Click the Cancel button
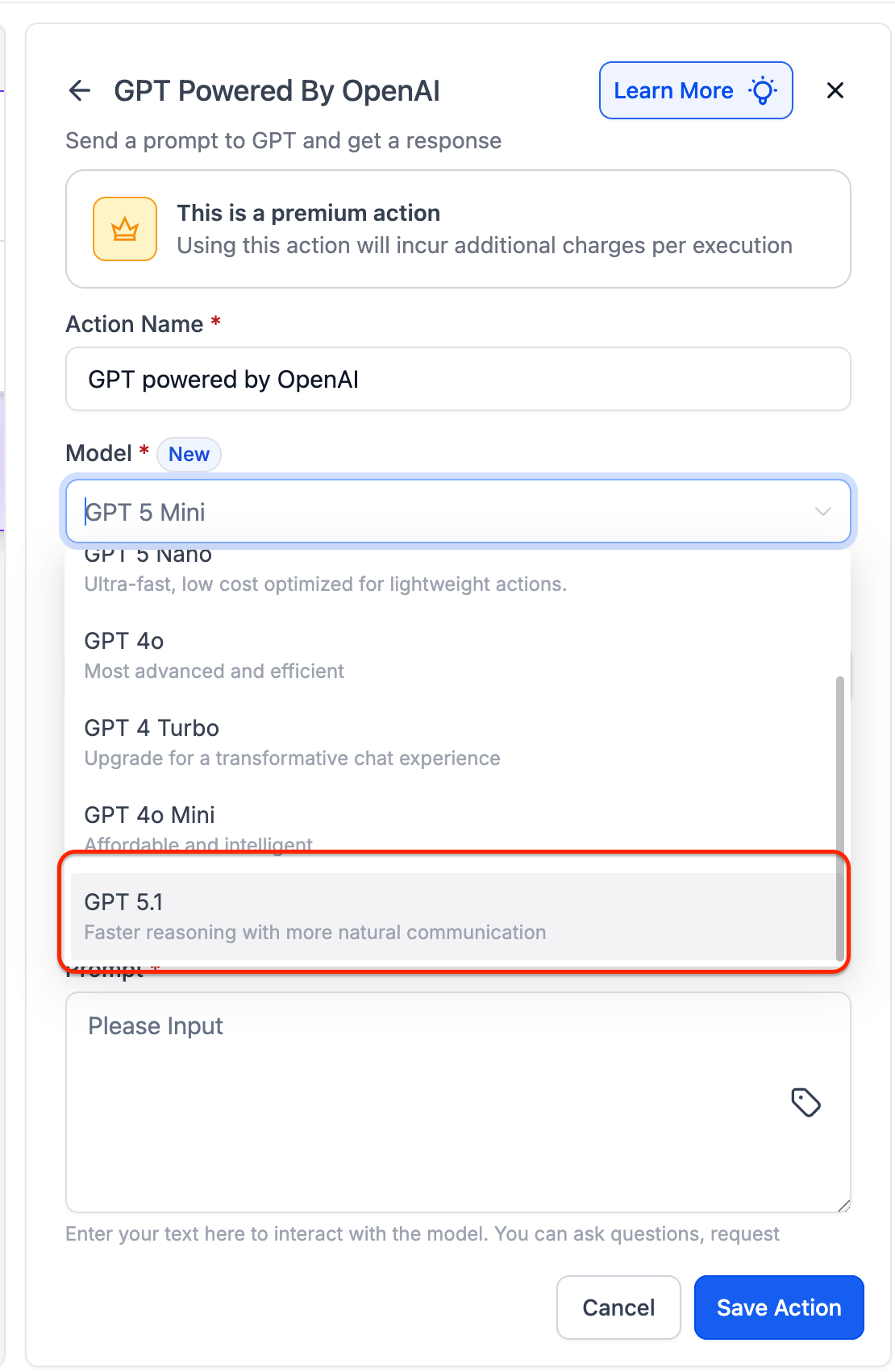 click(x=618, y=1308)
